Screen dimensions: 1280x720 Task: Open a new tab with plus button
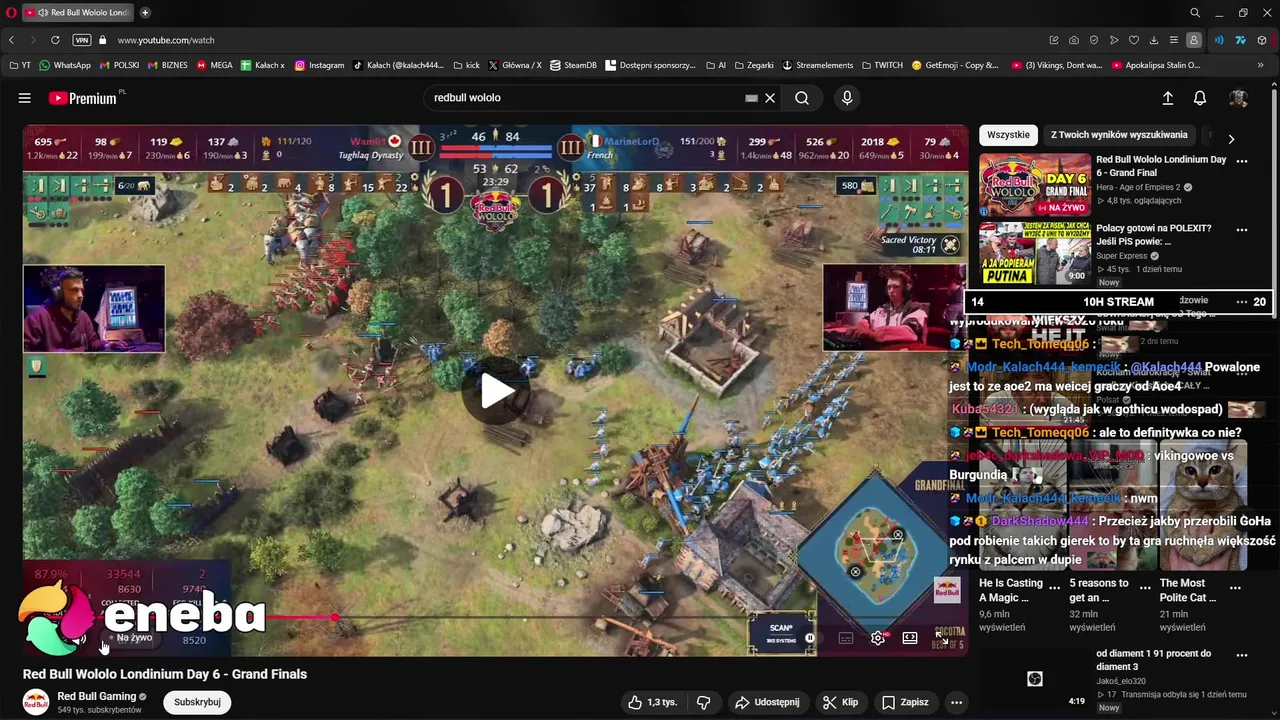(145, 13)
